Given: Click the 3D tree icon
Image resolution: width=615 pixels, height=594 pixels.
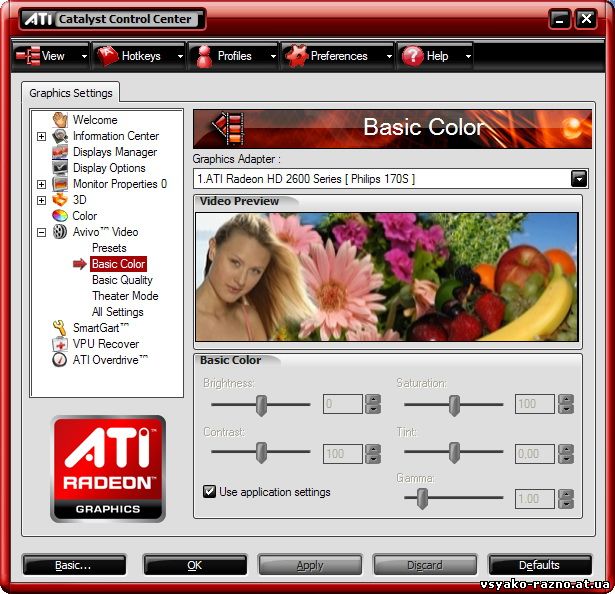Looking at the screenshot, I should (60, 200).
